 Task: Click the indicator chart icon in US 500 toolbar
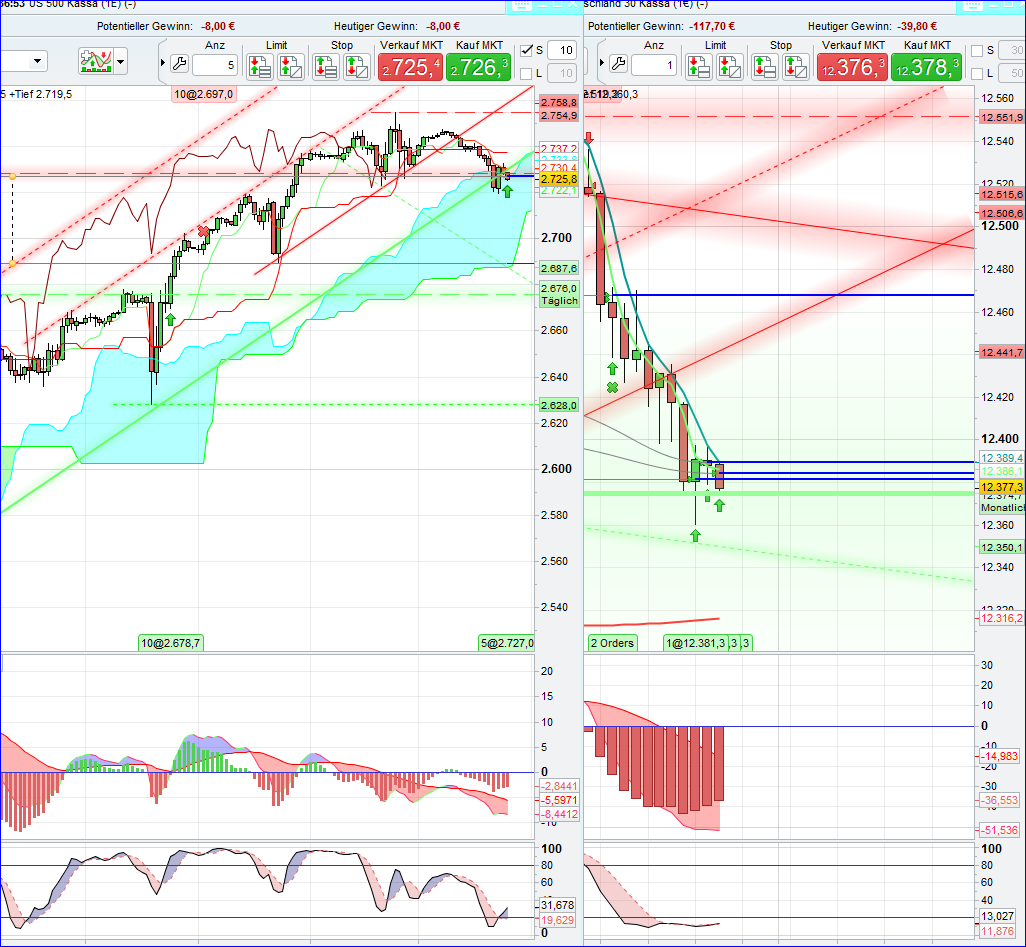coord(96,62)
